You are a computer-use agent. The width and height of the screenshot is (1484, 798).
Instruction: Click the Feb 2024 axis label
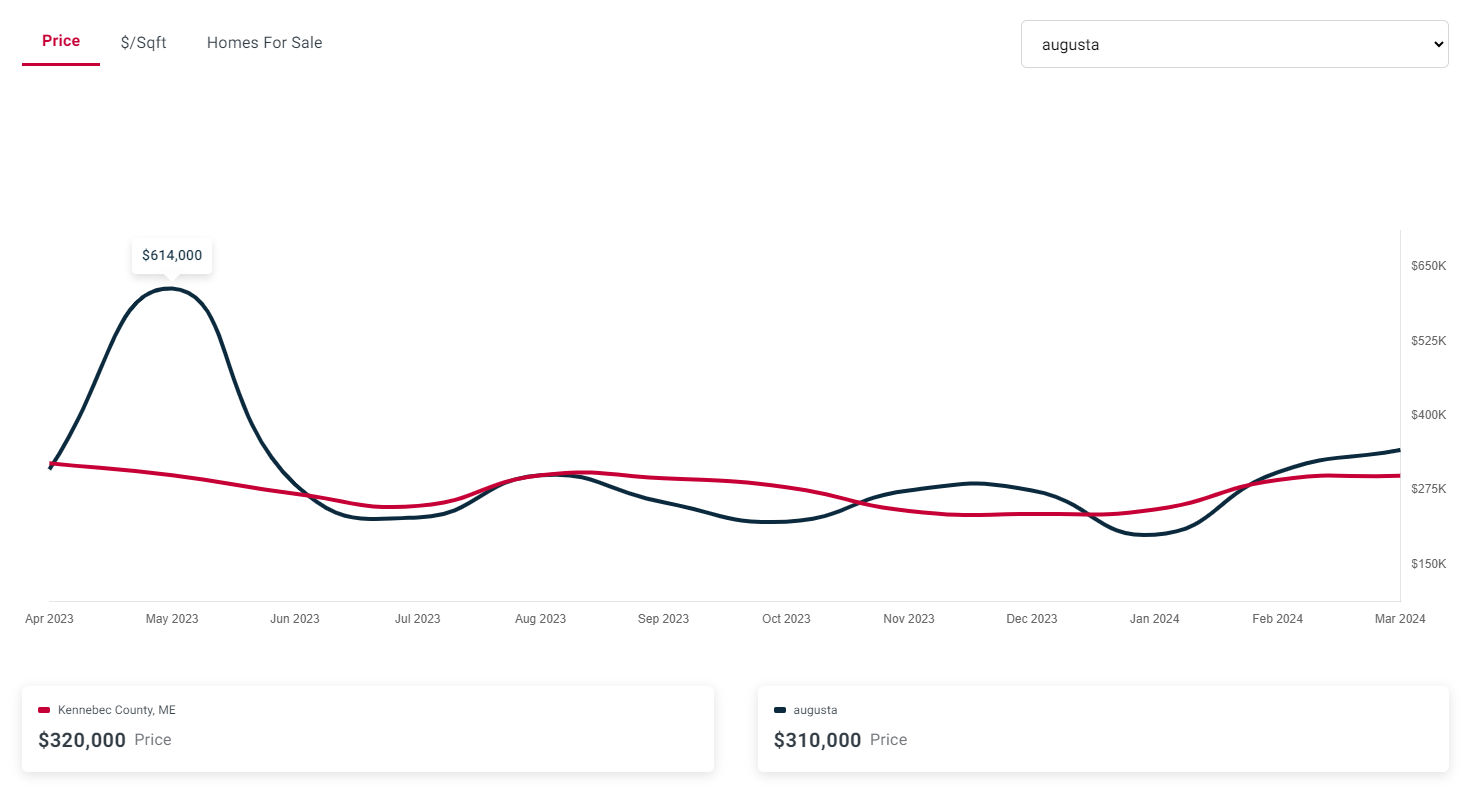click(1278, 619)
